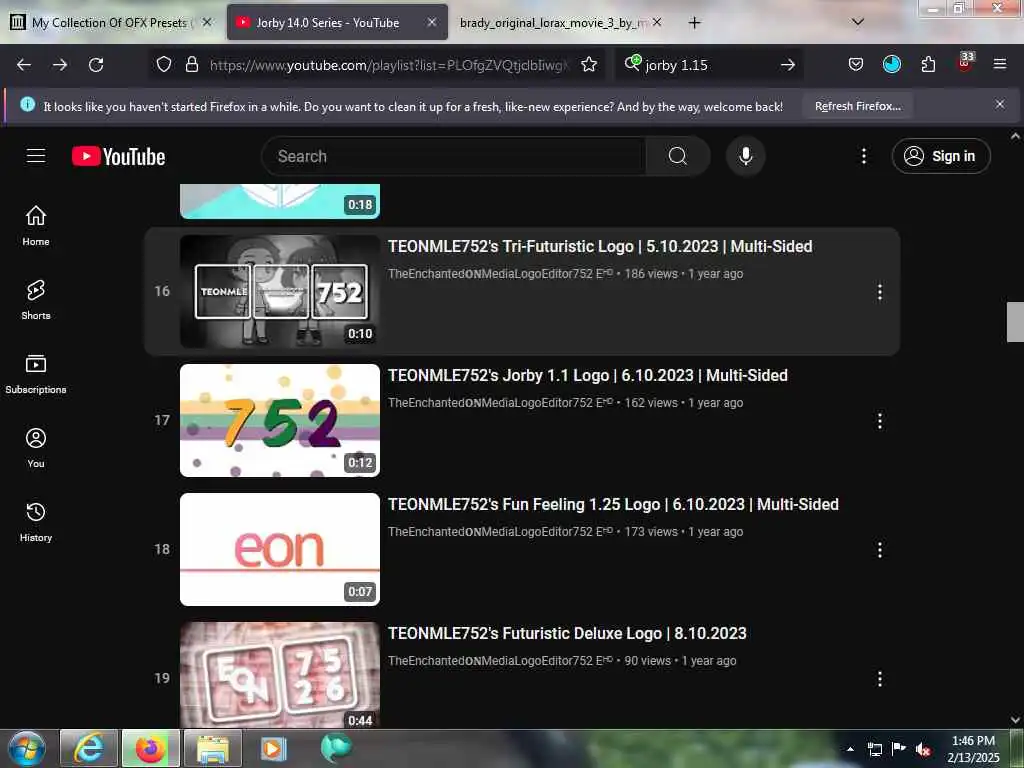Open channel name under Jorby 1.1 Logo
Screen dimensions: 1024x768
[x=500, y=403]
